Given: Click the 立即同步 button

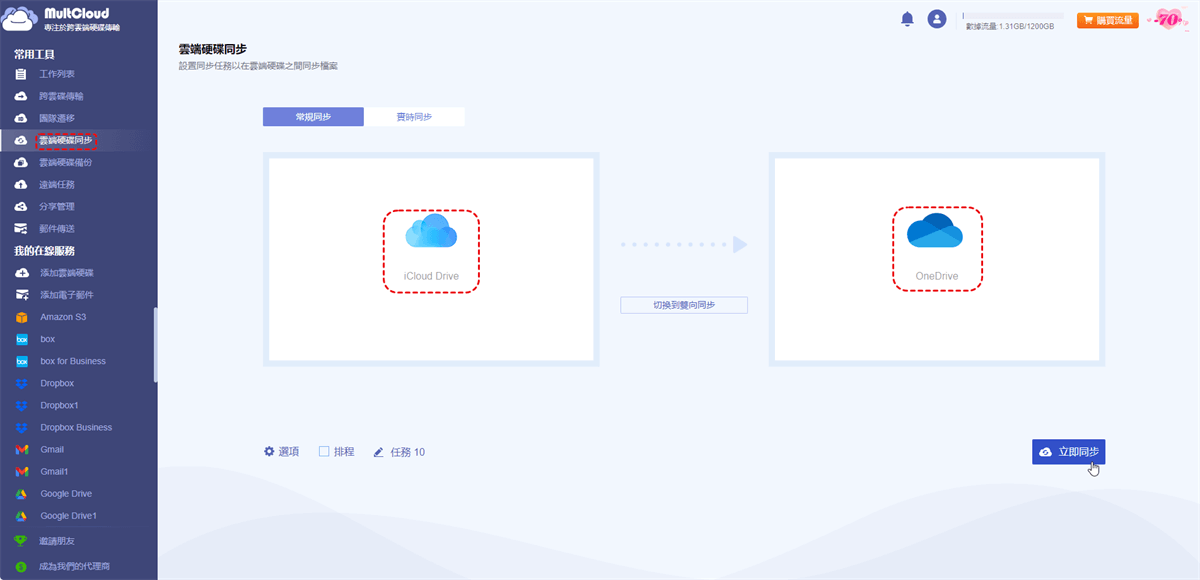Looking at the screenshot, I should pos(1068,452).
